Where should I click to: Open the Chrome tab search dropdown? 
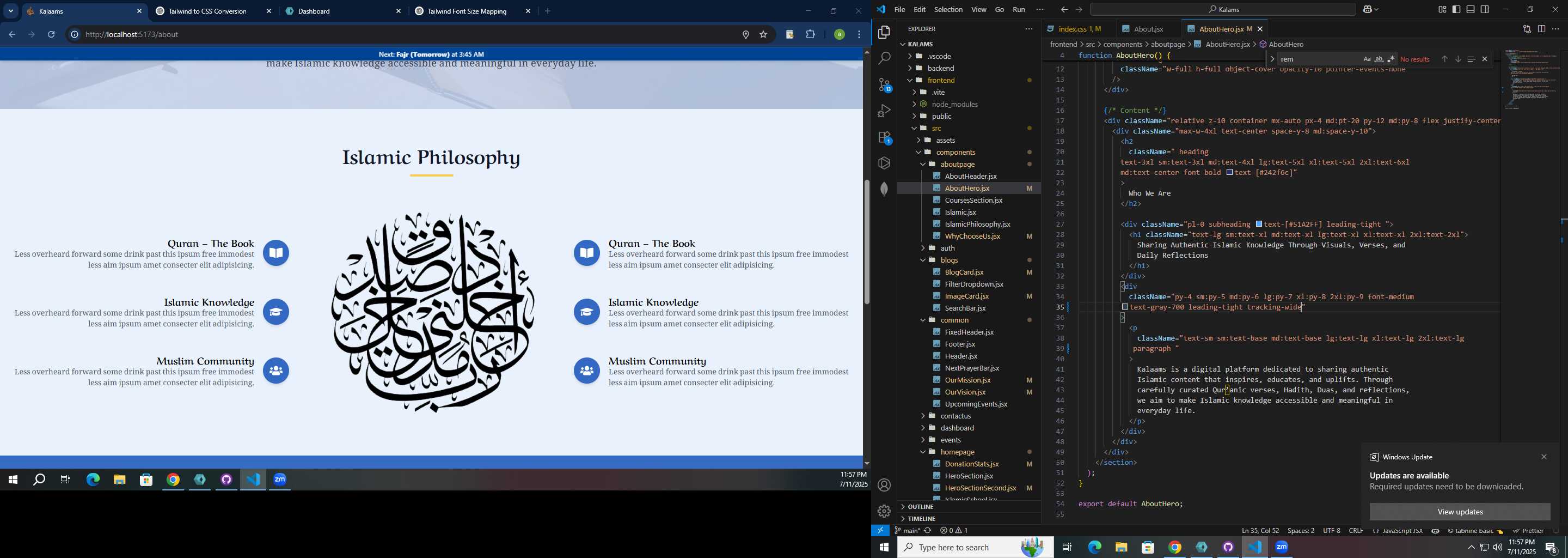pyautogui.click(x=10, y=11)
